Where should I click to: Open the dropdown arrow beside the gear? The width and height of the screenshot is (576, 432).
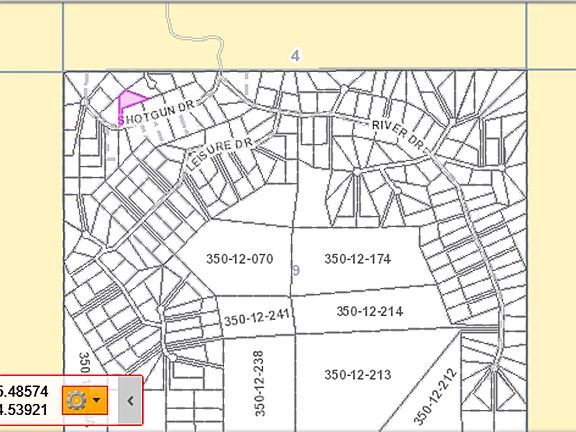97,400
